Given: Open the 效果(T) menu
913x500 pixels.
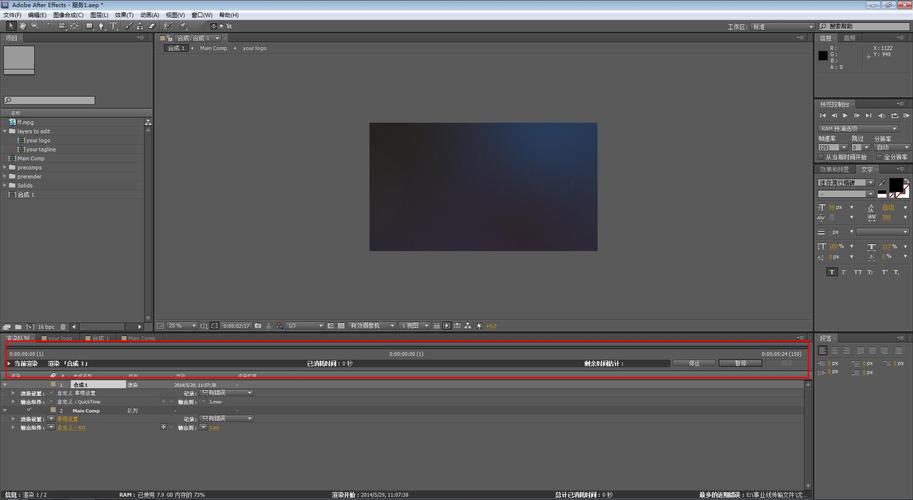Looking at the screenshot, I should tap(124, 15).
